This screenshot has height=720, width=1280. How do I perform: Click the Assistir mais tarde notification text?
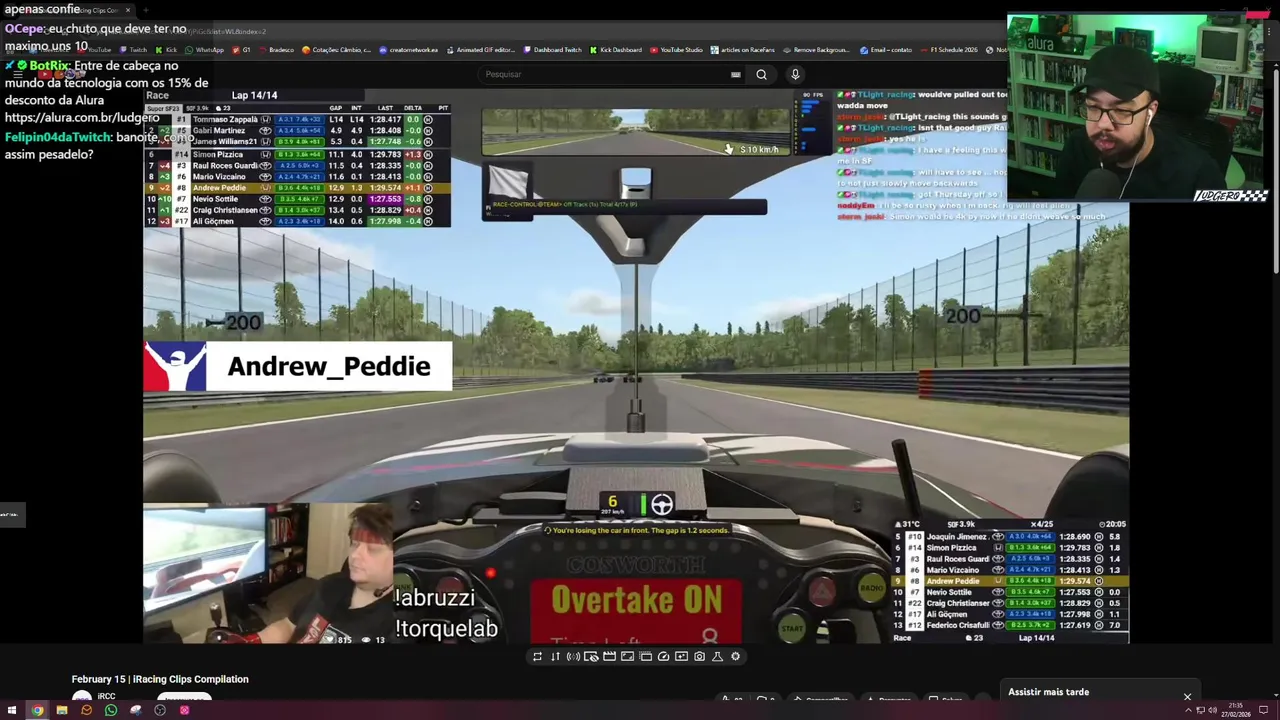pos(1048,692)
